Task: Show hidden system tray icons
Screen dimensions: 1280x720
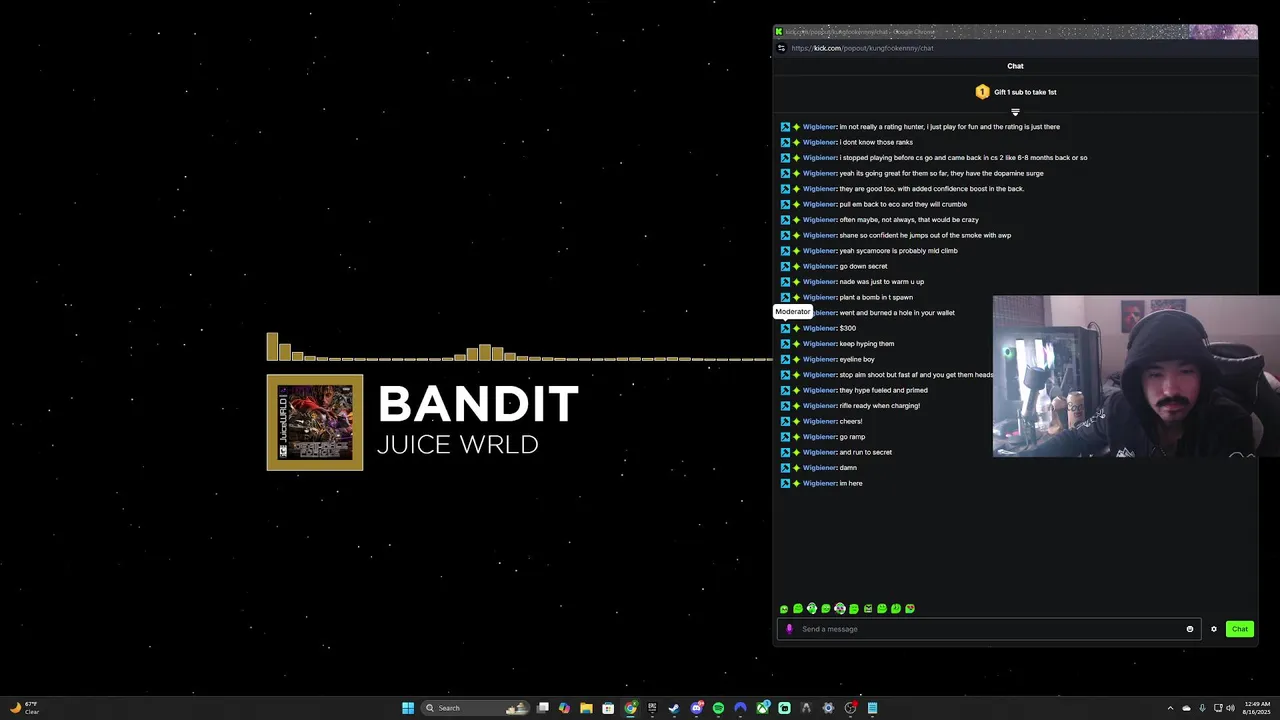Action: tap(1170, 708)
